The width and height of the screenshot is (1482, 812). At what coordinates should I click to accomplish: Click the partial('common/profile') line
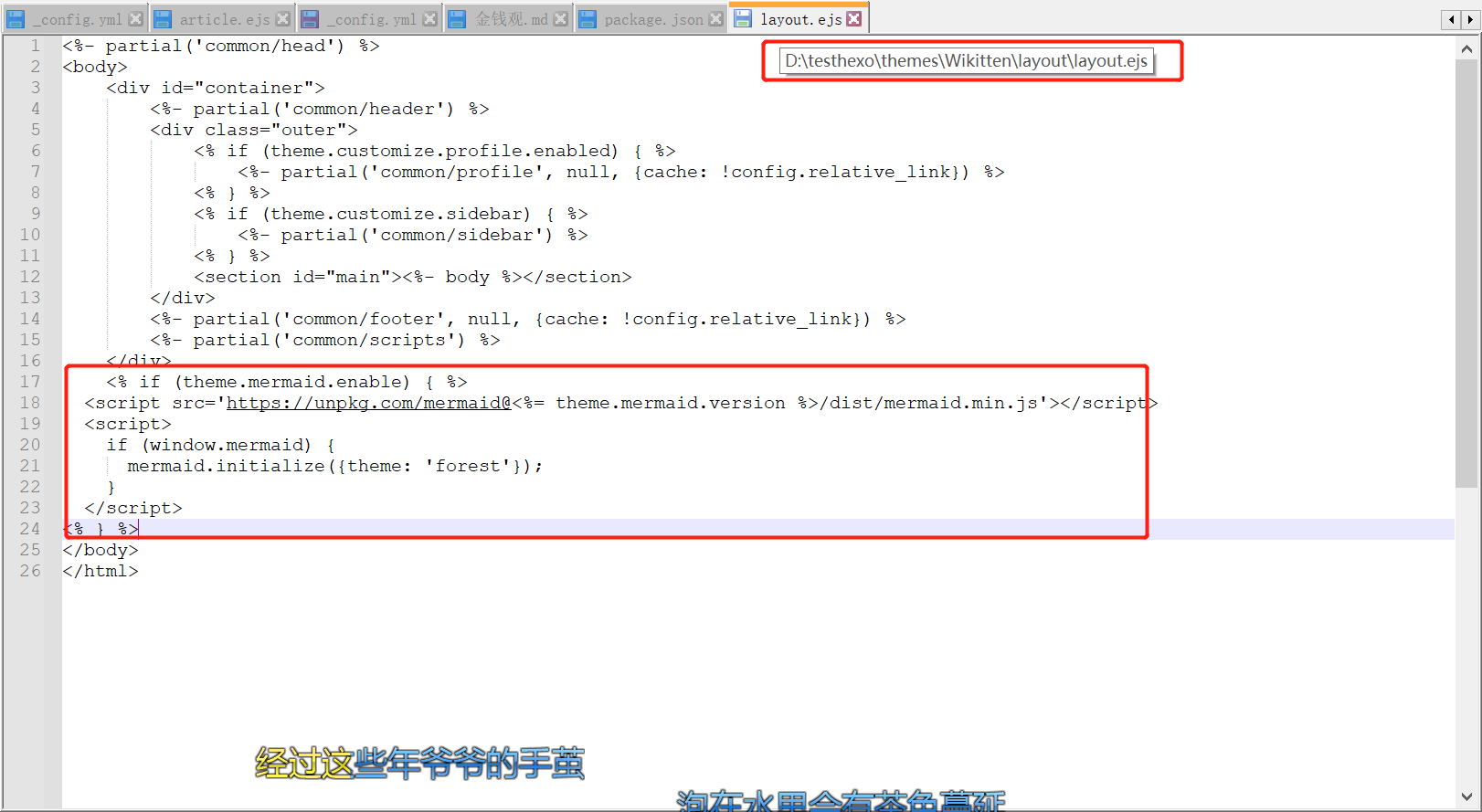tap(621, 172)
